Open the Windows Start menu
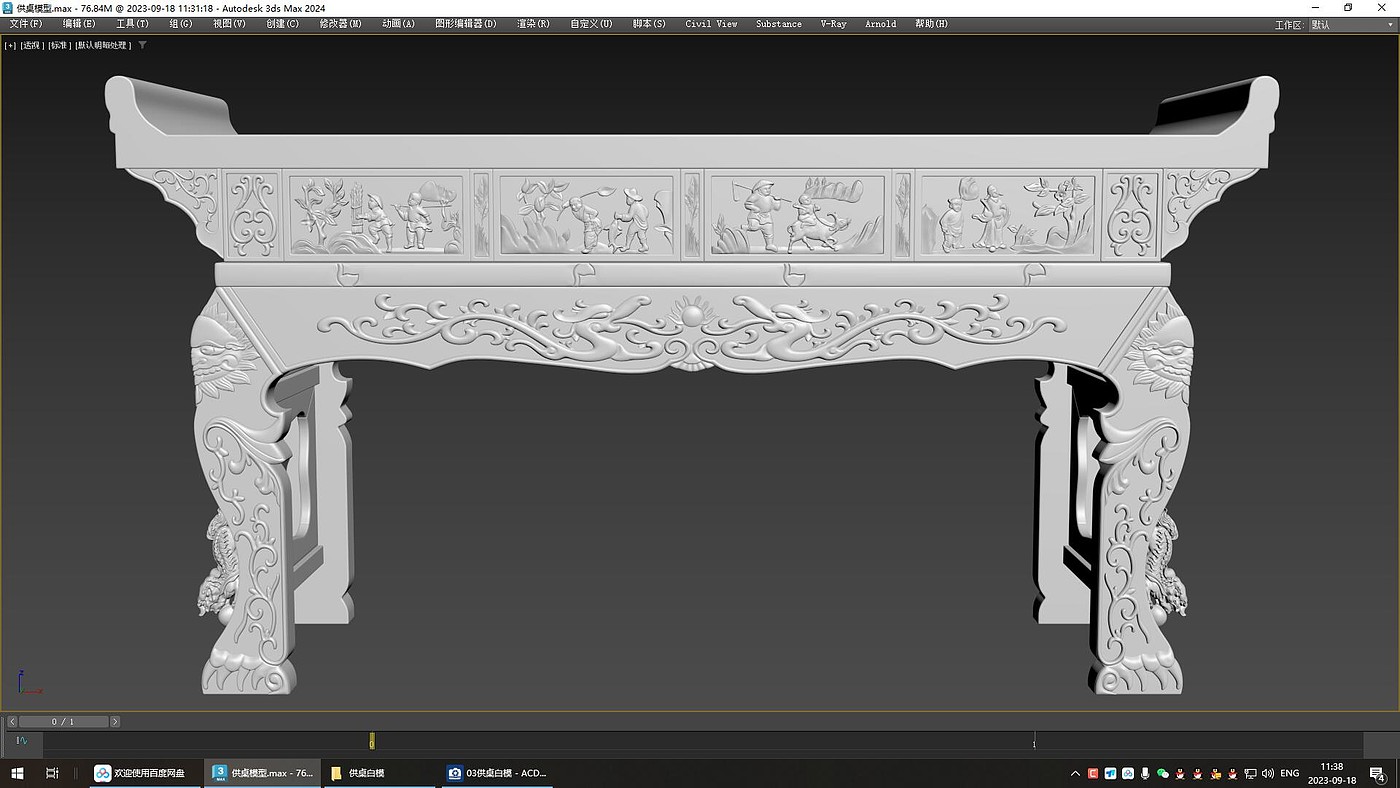The height and width of the screenshot is (788, 1400). (17, 773)
